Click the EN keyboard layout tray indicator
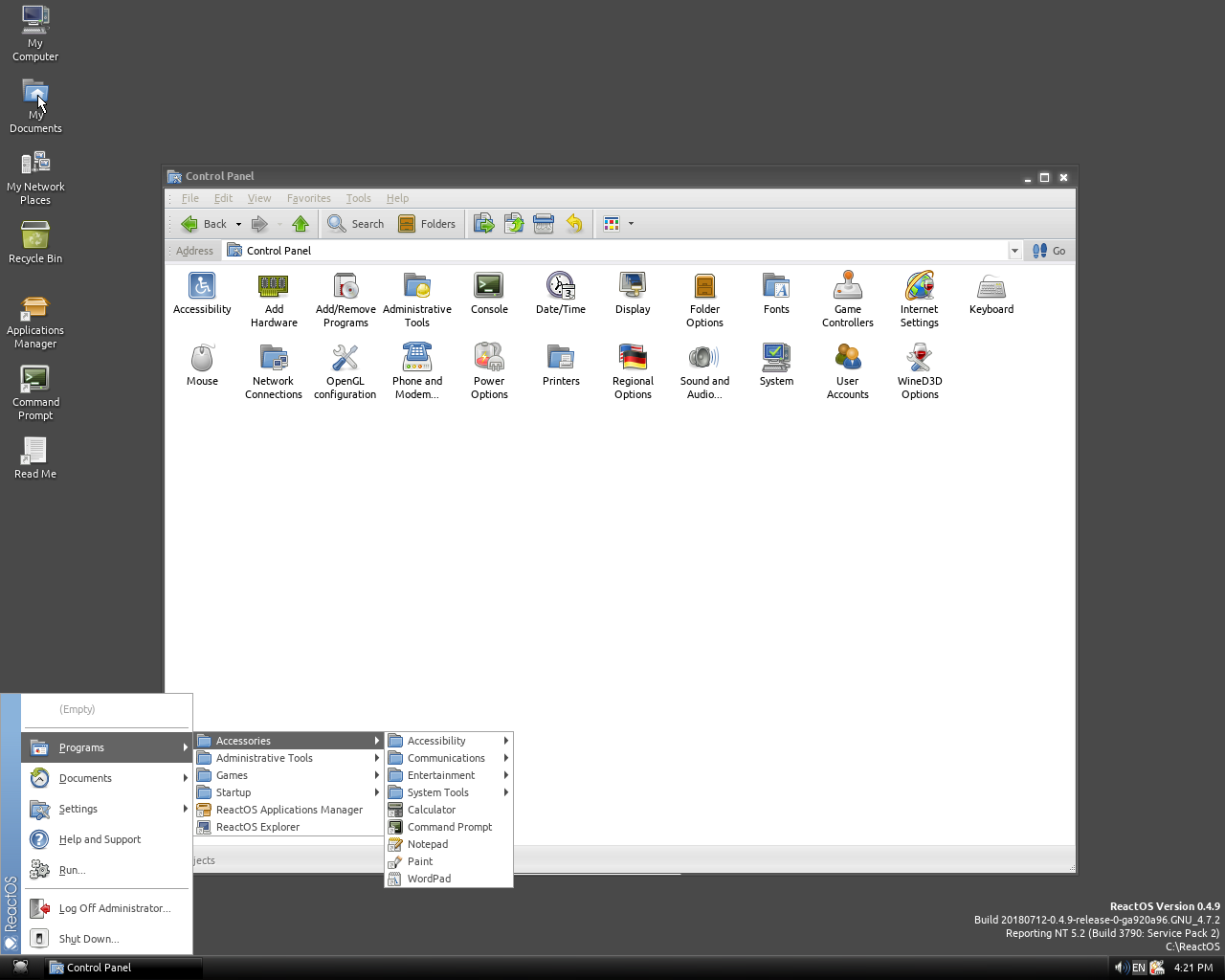The width and height of the screenshot is (1225, 980). 1139,968
